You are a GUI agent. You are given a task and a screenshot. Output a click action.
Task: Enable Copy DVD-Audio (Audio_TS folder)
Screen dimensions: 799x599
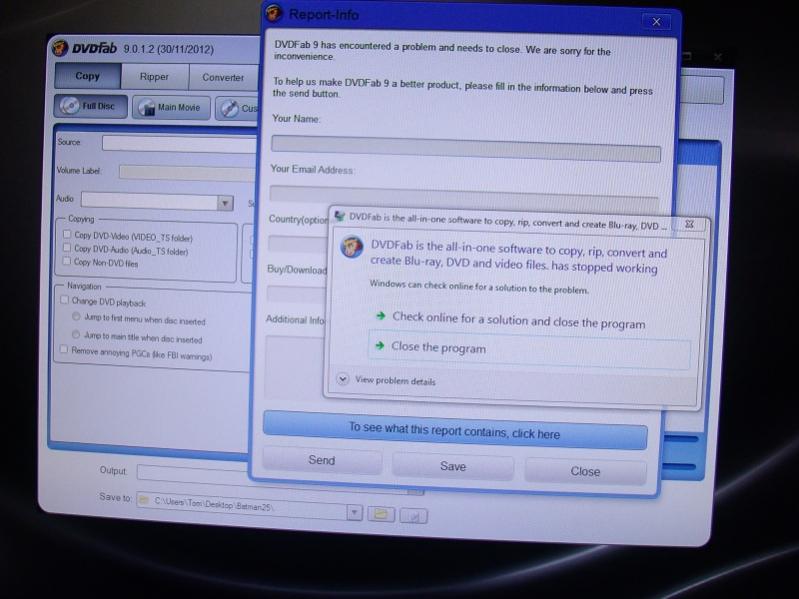click(67, 247)
